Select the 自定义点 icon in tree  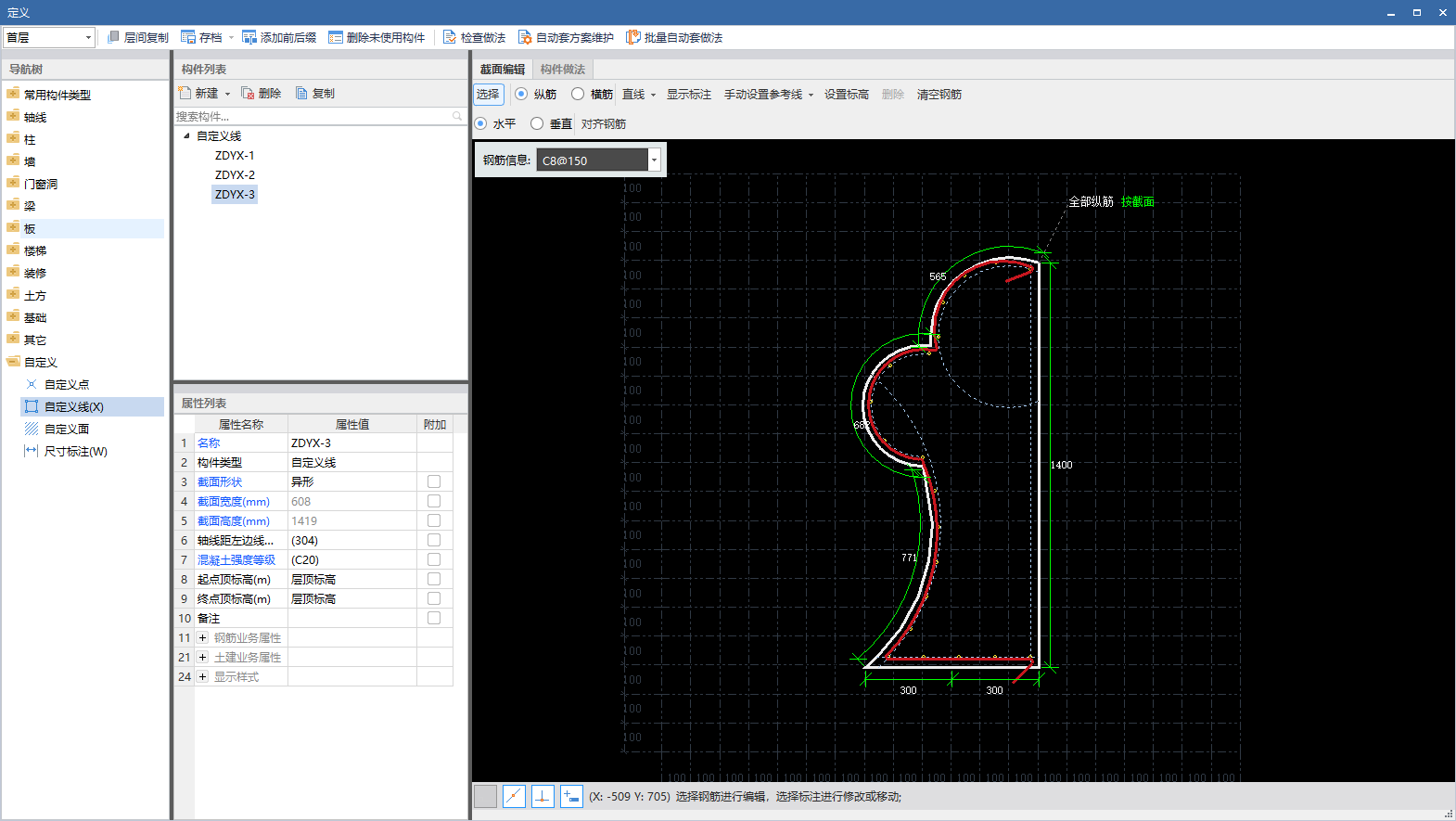pos(32,384)
